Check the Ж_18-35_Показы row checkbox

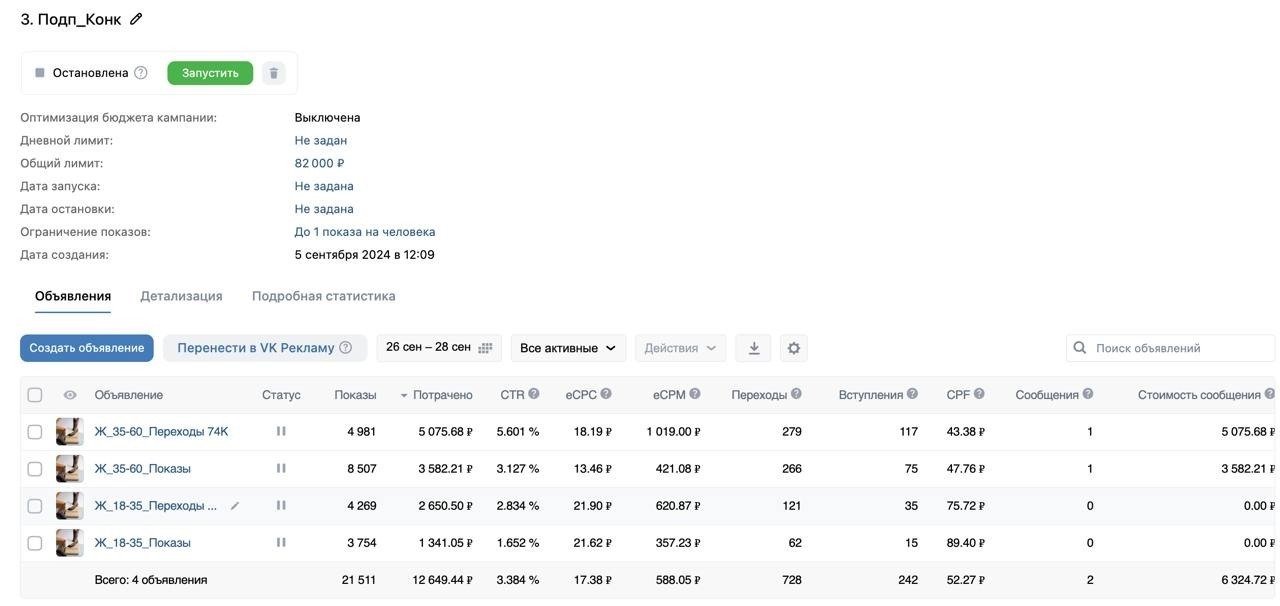pos(35,543)
